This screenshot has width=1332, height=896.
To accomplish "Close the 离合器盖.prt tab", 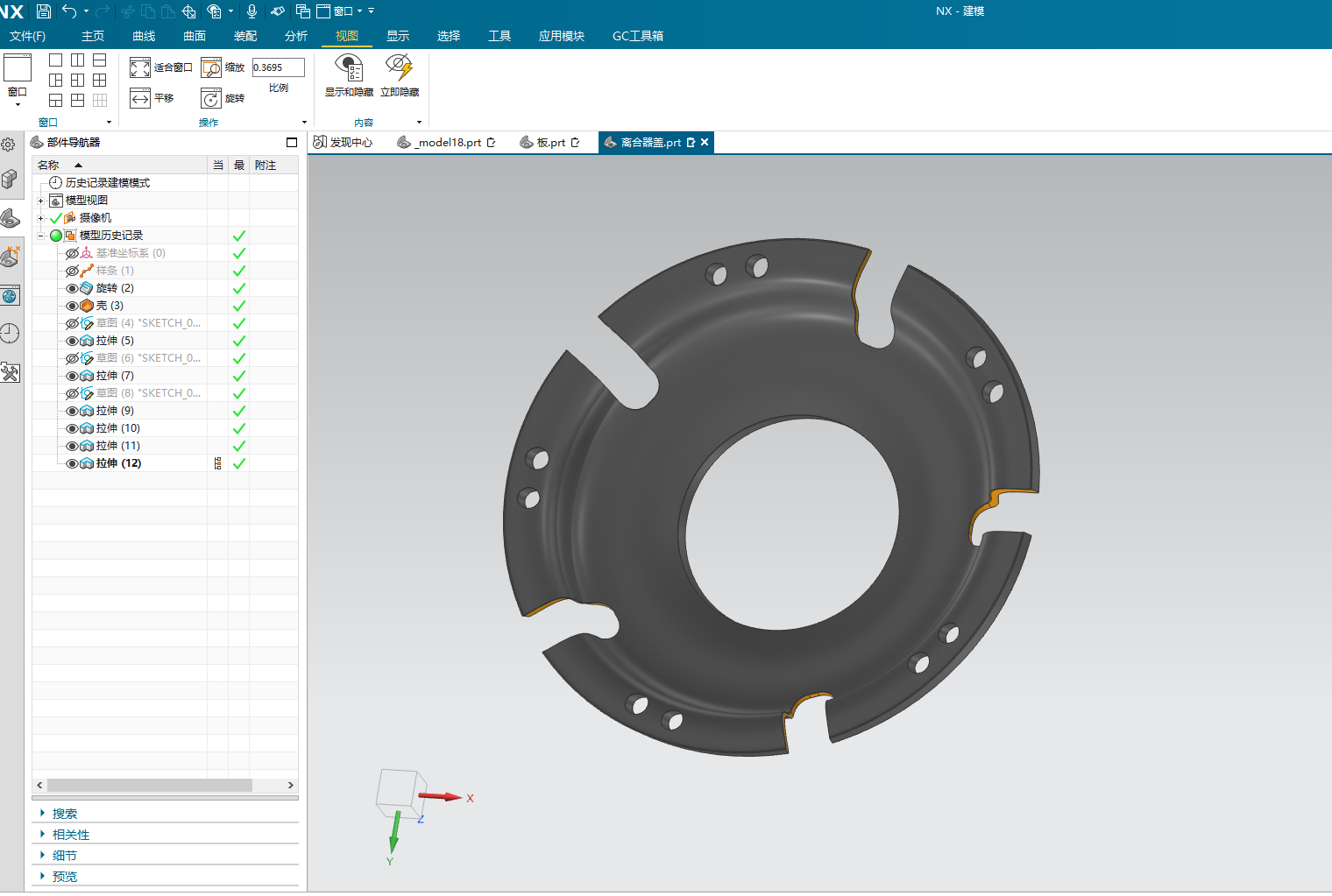I will point(705,142).
